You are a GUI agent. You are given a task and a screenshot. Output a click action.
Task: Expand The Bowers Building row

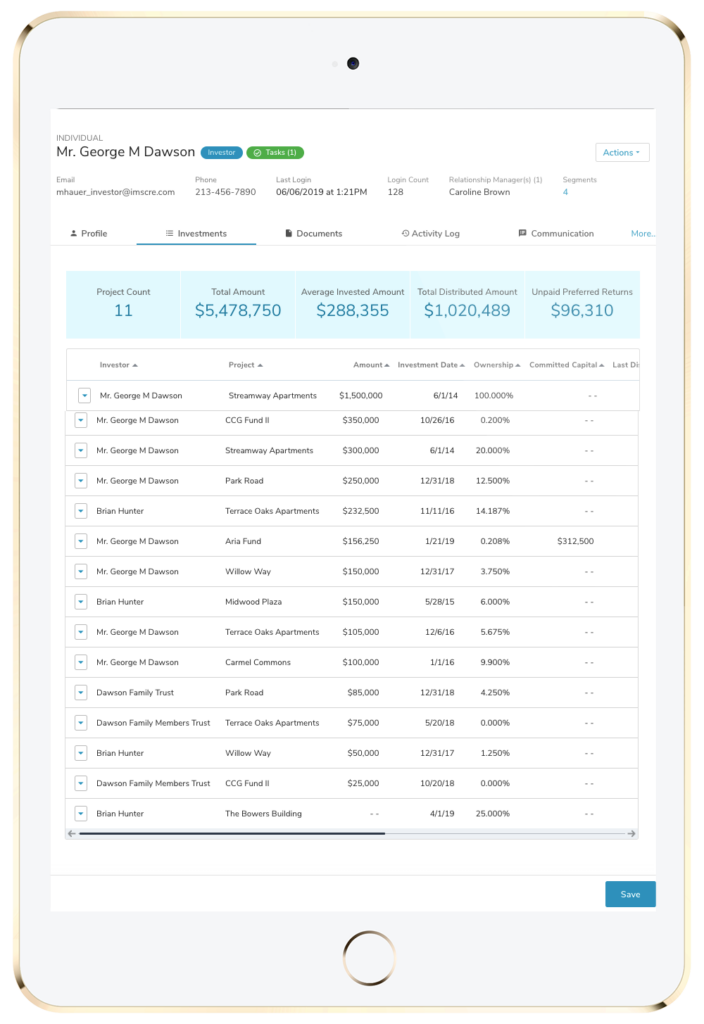click(81, 814)
